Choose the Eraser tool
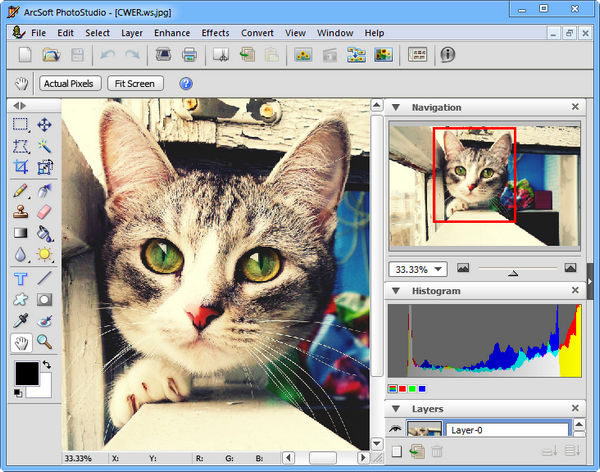Screen dimensions: 600x472 click(45, 211)
